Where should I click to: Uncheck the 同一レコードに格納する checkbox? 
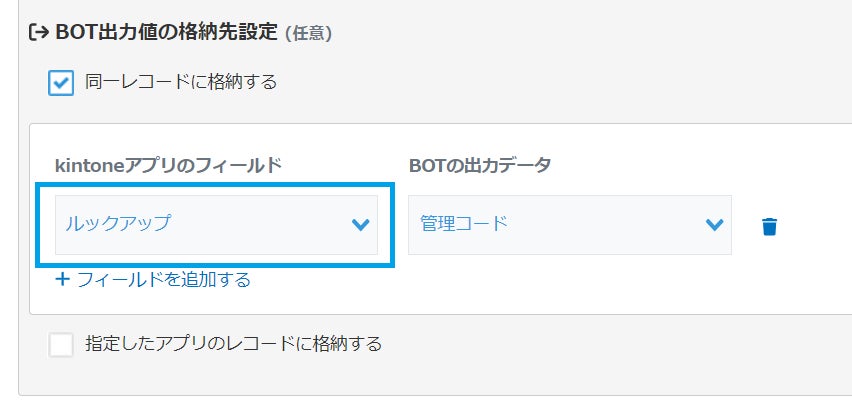pos(61,82)
